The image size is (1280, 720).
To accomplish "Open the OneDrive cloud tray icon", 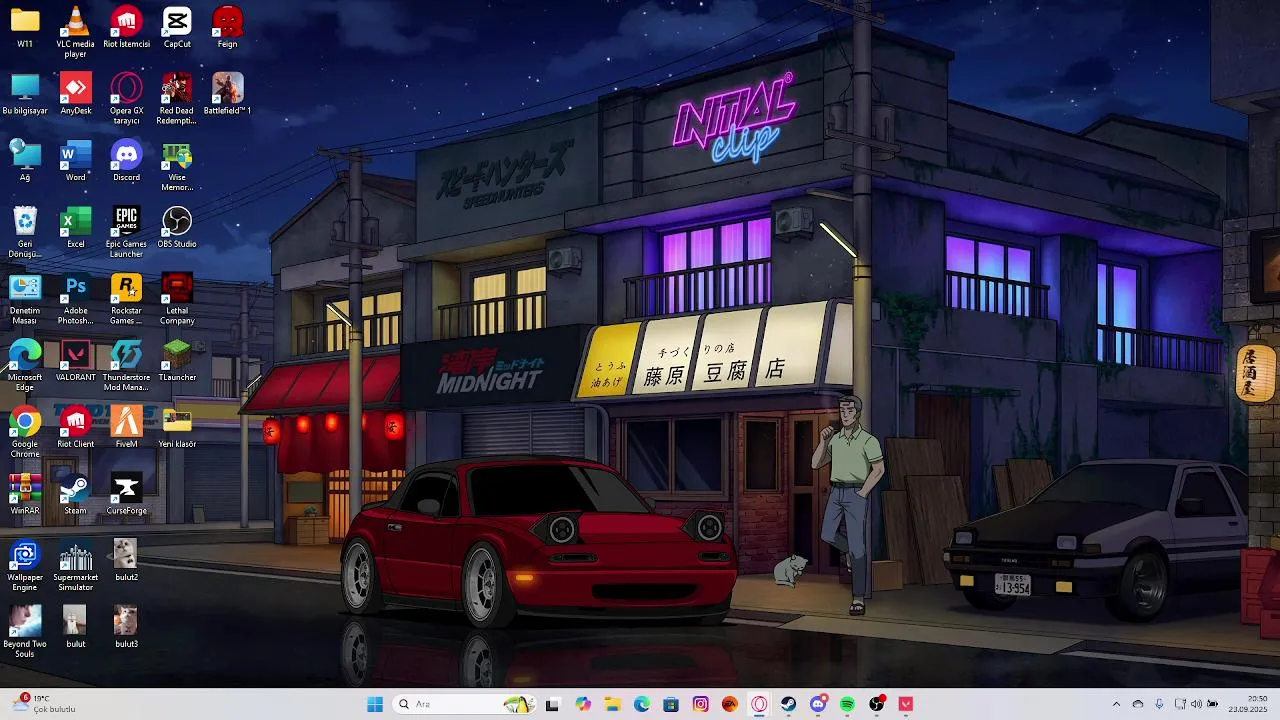I will 1138,704.
